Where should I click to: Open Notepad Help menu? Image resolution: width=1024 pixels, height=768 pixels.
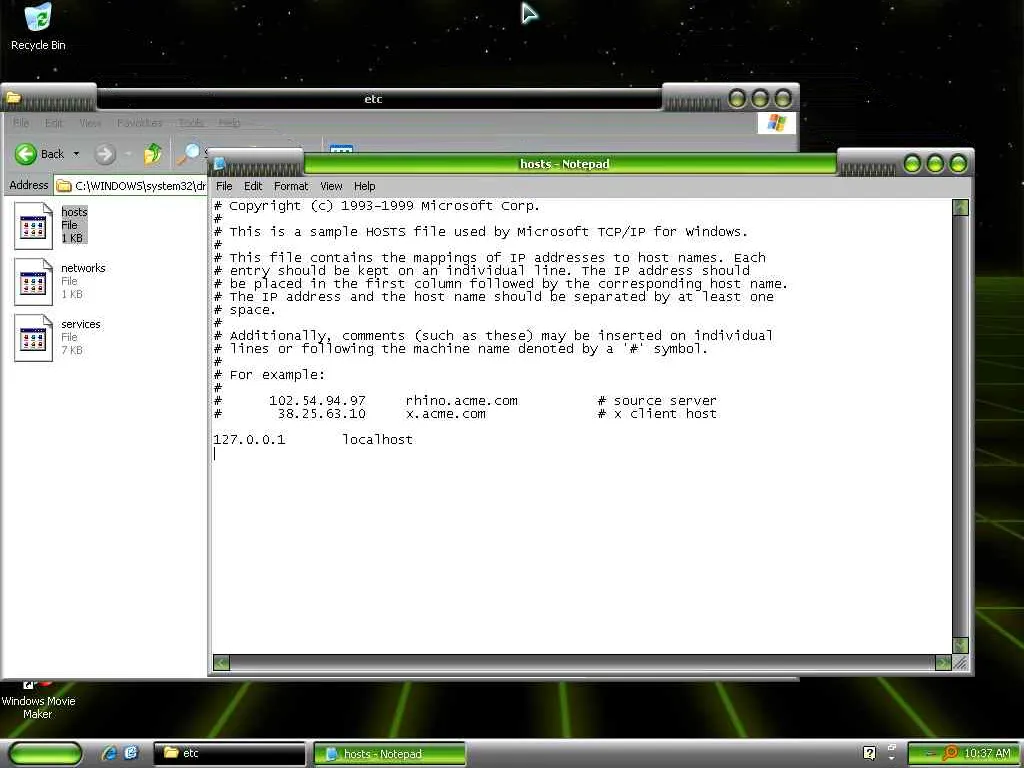364,186
